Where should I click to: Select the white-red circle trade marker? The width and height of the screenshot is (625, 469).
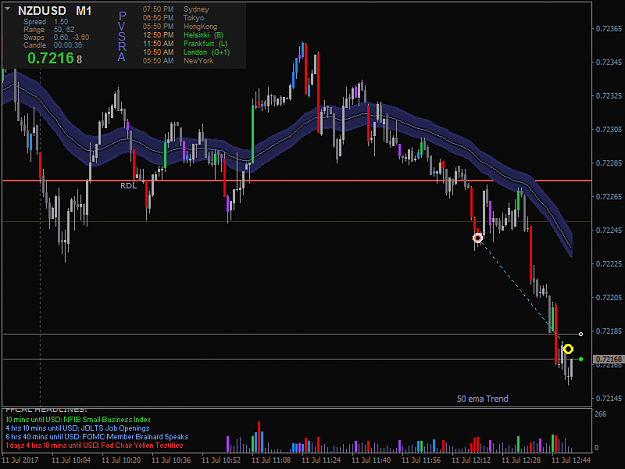(x=478, y=238)
